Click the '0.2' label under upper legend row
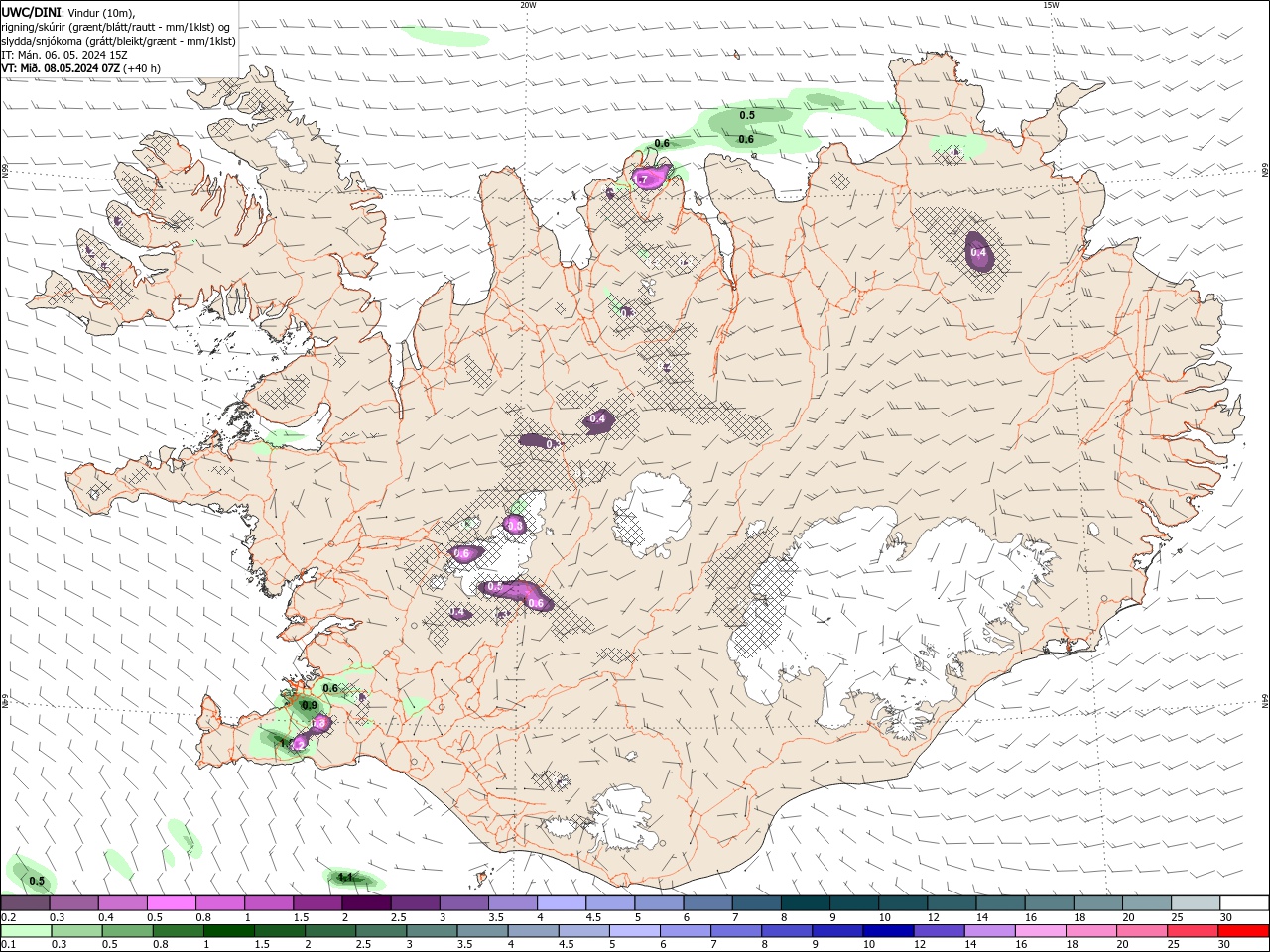Image resolution: width=1270 pixels, height=952 pixels. (9, 917)
